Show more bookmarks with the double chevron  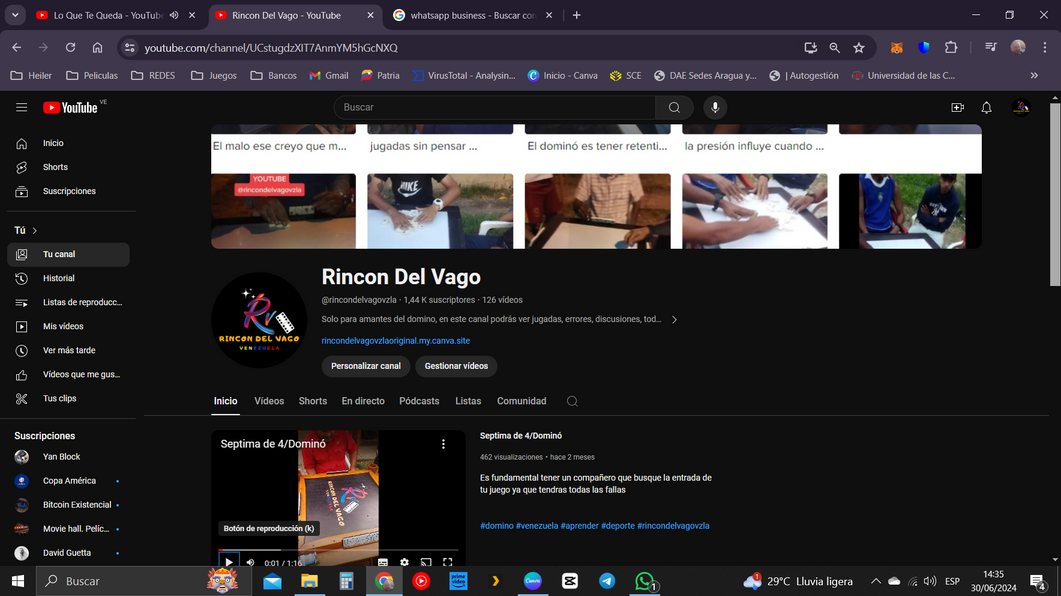coord(1034,76)
